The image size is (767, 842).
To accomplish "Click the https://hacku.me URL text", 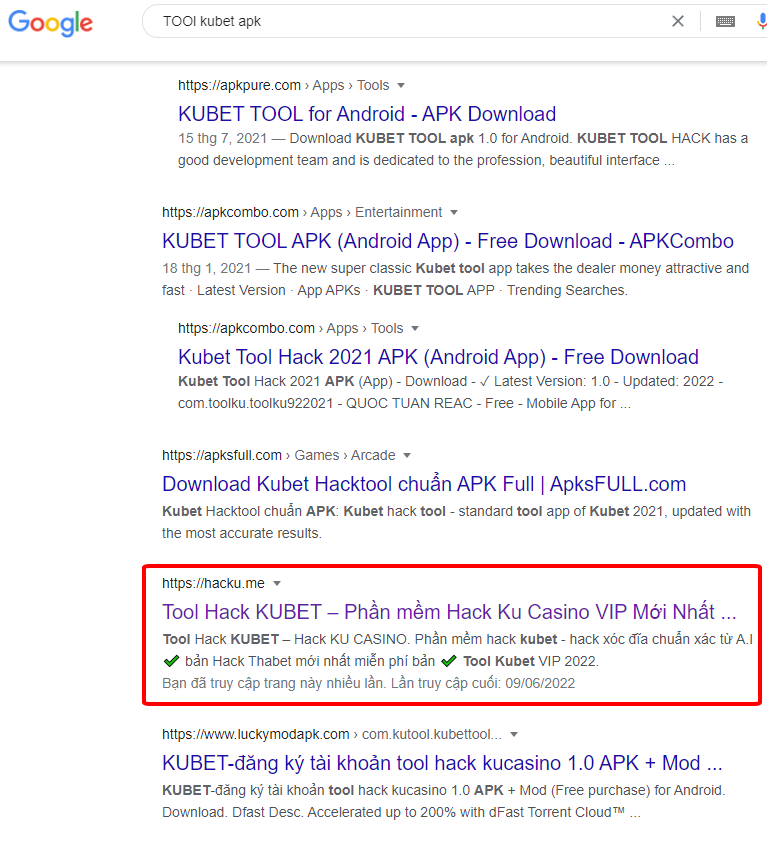I will (x=213, y=584).
